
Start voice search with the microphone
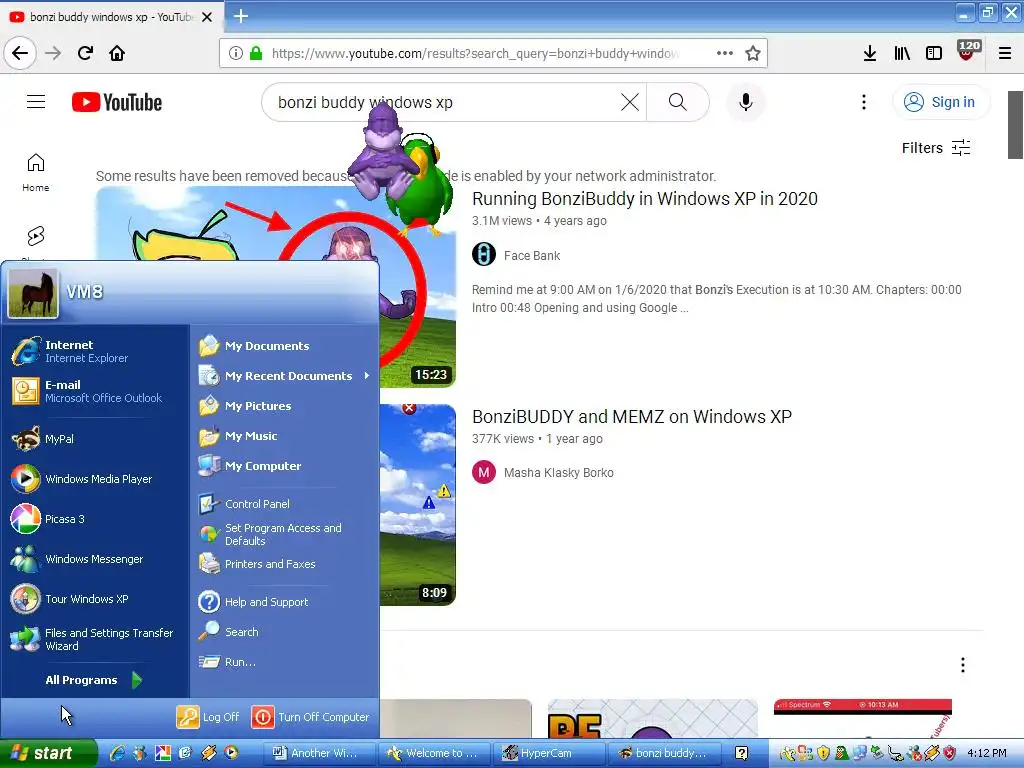745,102
